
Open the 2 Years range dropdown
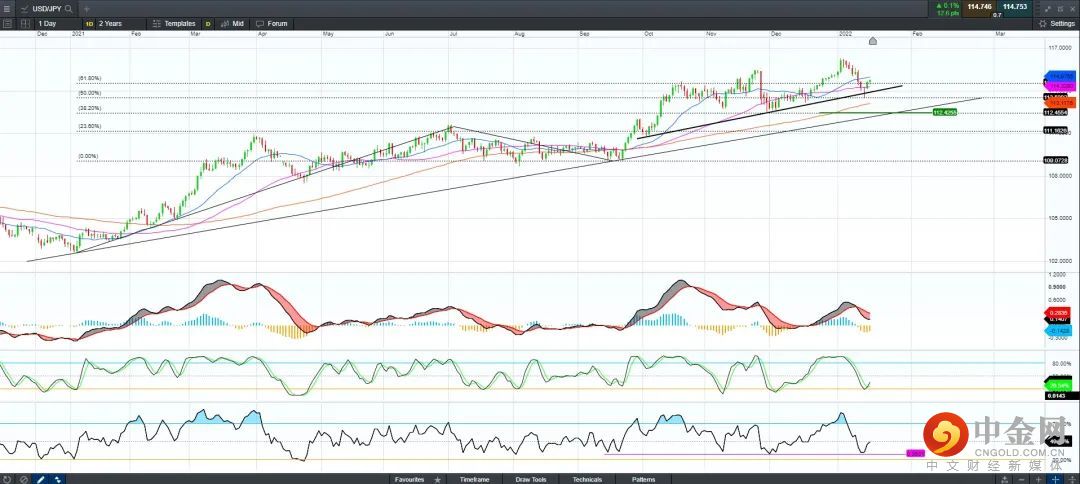[x=109, y=23]
